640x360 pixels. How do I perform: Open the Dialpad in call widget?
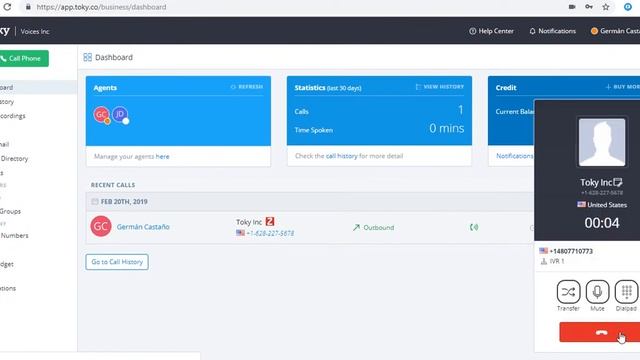(627, 292)
